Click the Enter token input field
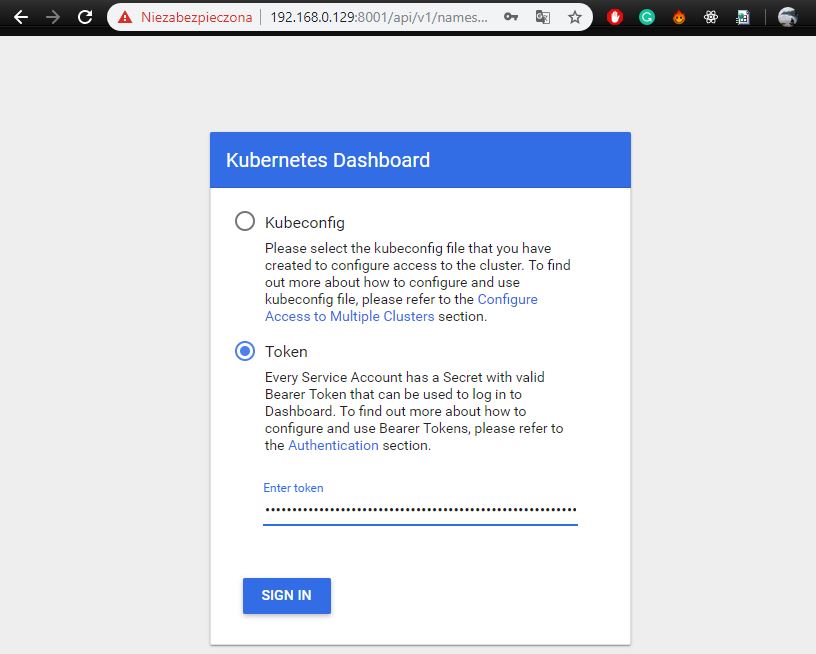The height and width of the screenshot is (654, 816). click(x=420, y=510)
